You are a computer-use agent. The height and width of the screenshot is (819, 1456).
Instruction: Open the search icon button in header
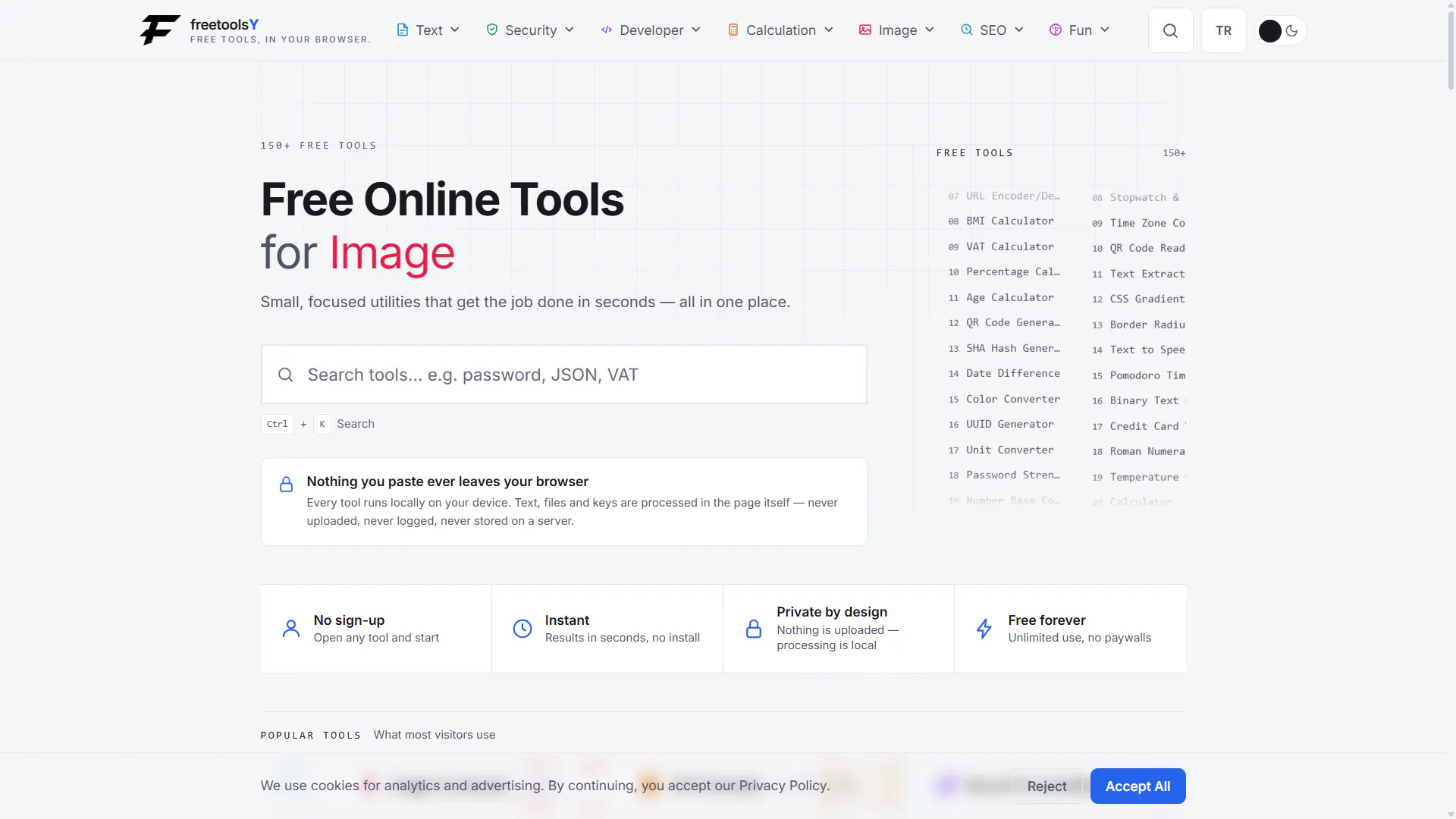click(1170, 30)
